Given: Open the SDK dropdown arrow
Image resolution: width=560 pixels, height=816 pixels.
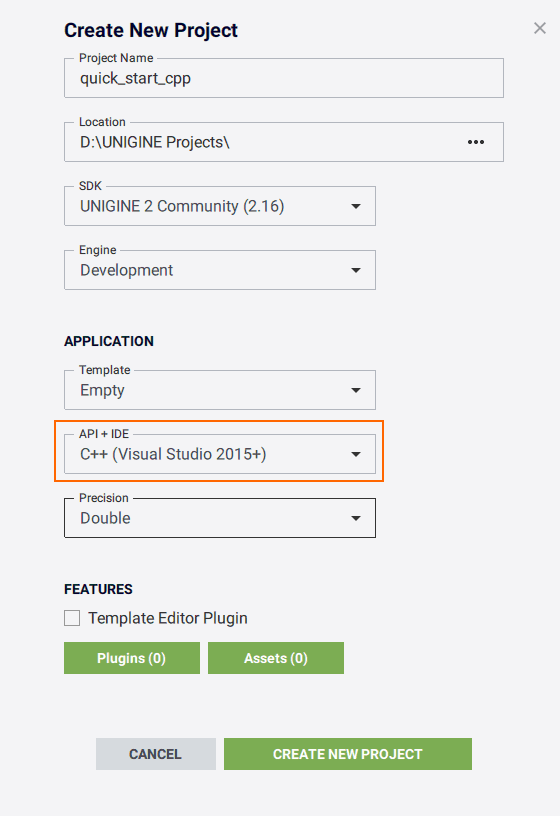Looking at the screenshot, I should 356,207.
